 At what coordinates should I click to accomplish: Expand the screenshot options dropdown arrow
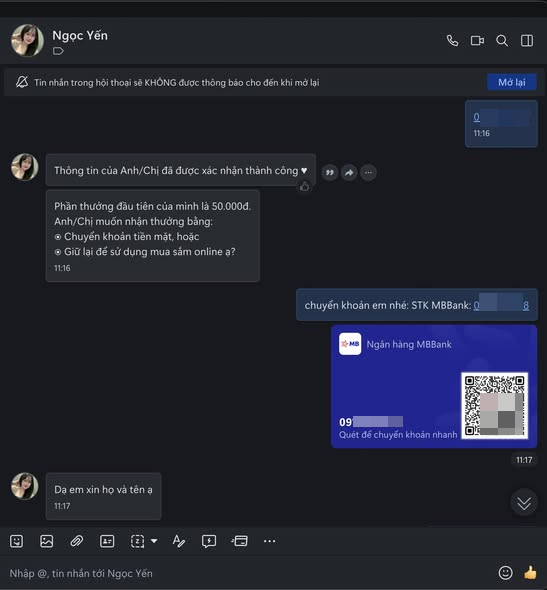point(154,541)
